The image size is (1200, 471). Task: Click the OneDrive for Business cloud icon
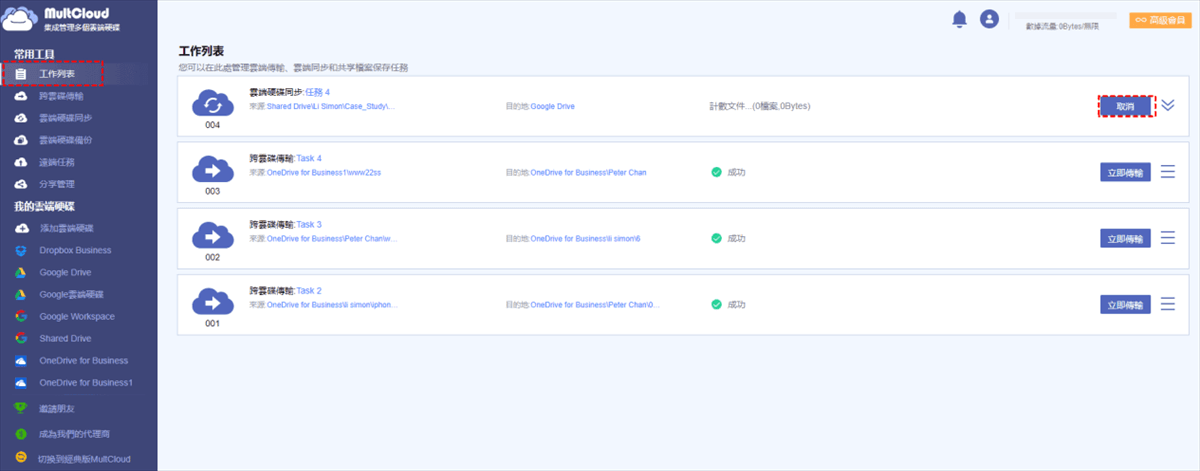[x=20, y=360]
